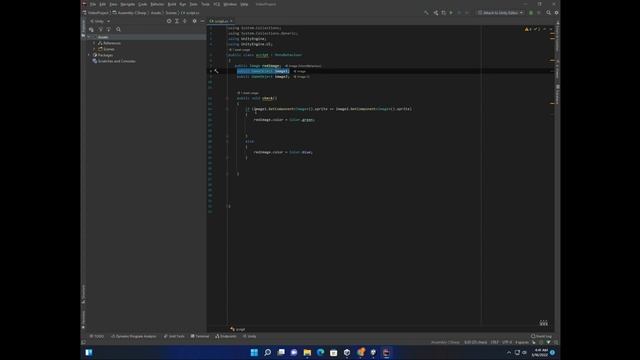The width and height of the screenshot is (640, 360).
Task: Click the locate-in-tree target icon
Action: click(x=169, y=21)
